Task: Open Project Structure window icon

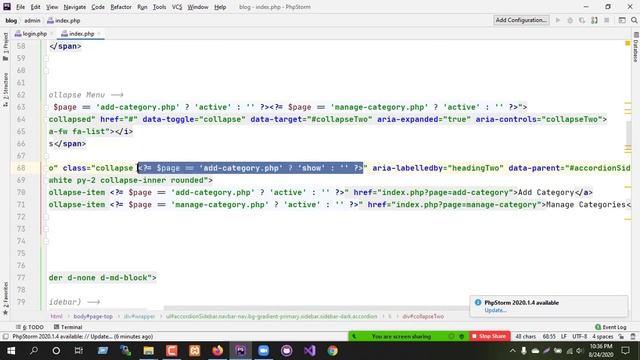Action: coord(622,20)
